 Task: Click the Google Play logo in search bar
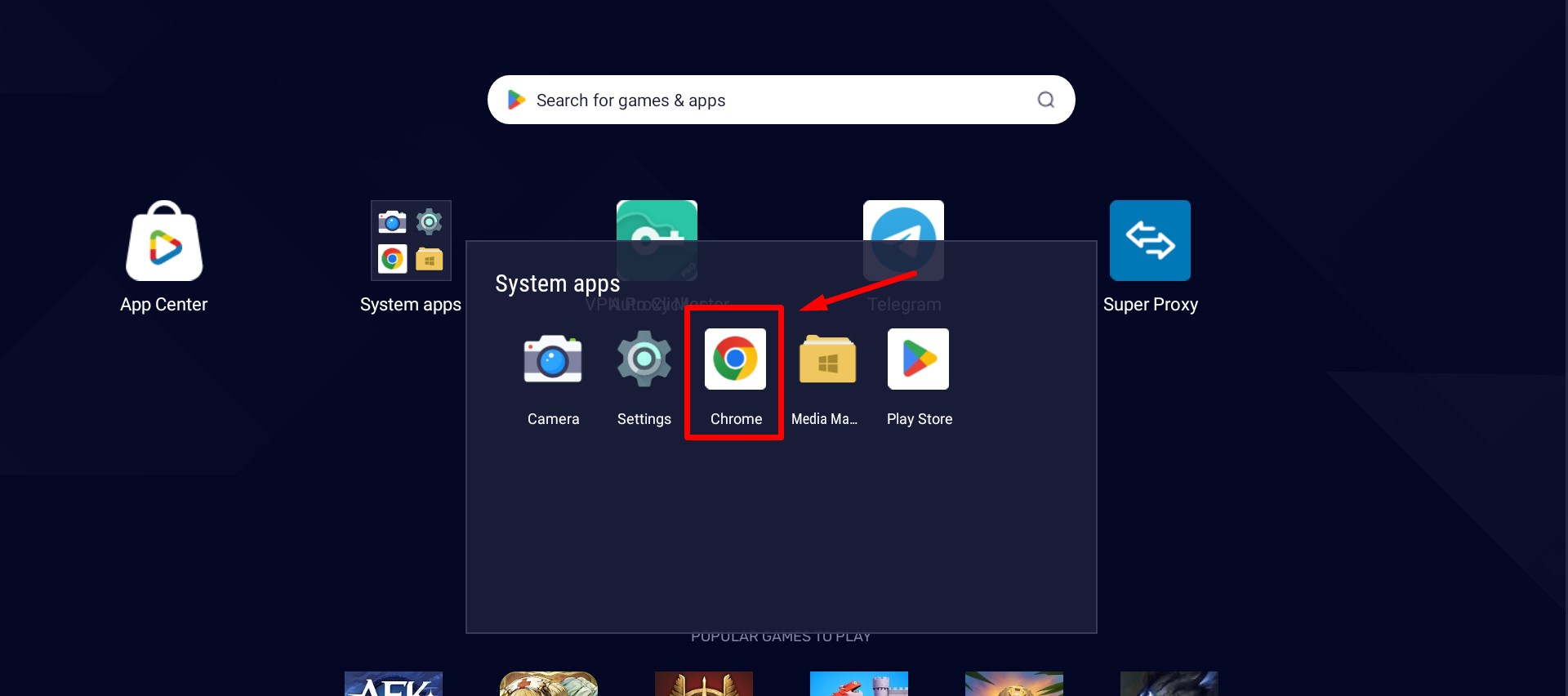[x=516, y=100]
